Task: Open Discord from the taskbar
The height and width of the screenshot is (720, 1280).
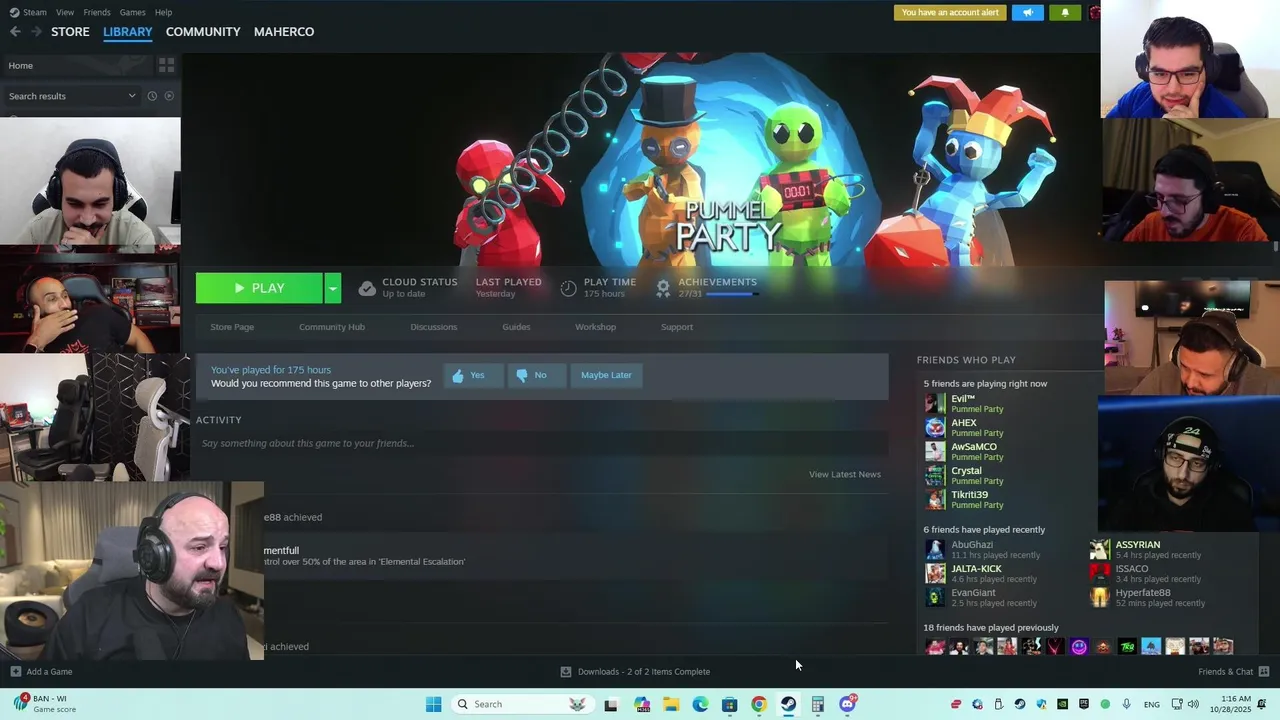Action: point(847,704)
